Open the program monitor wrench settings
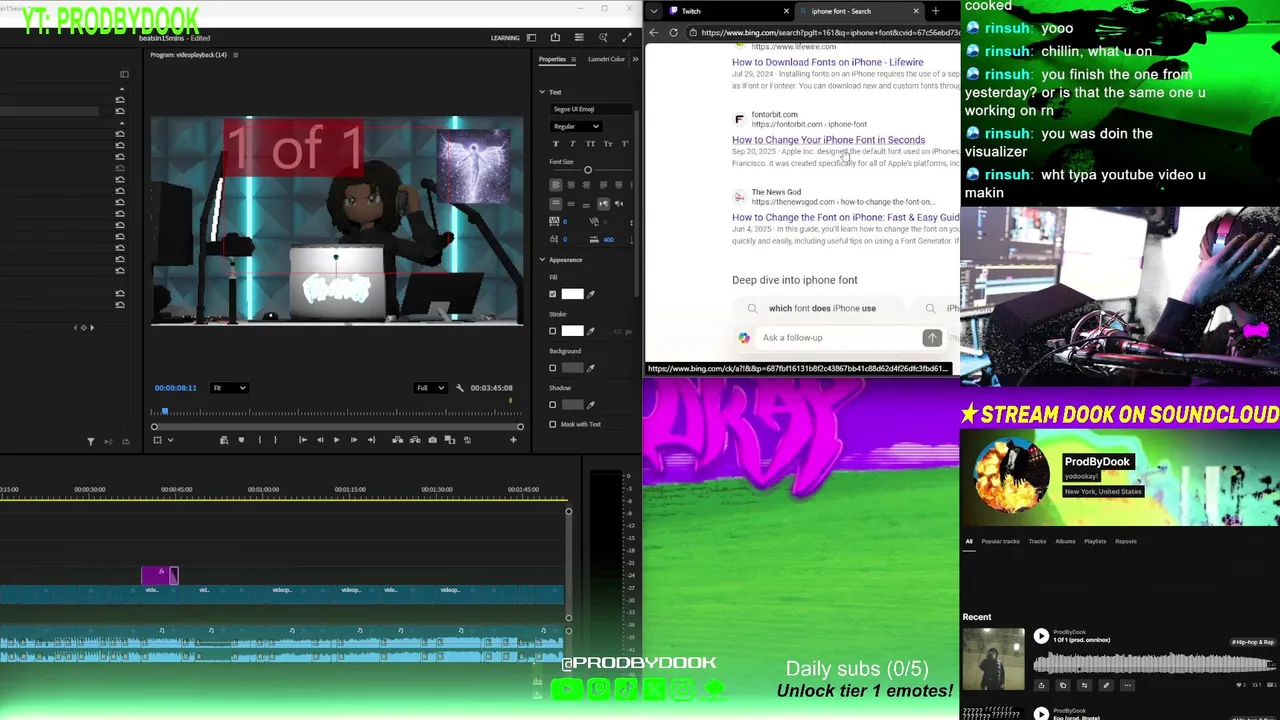Viewport: 1280px width, 720px height. (x=460, y=388)
